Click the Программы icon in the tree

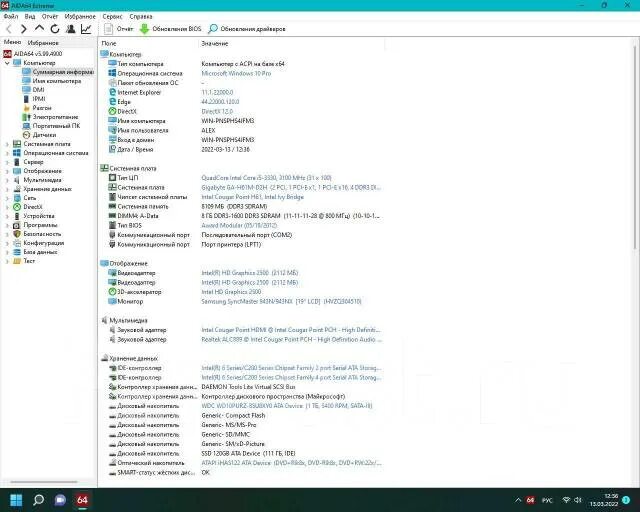pyautogui.click(x=17, y=225)
